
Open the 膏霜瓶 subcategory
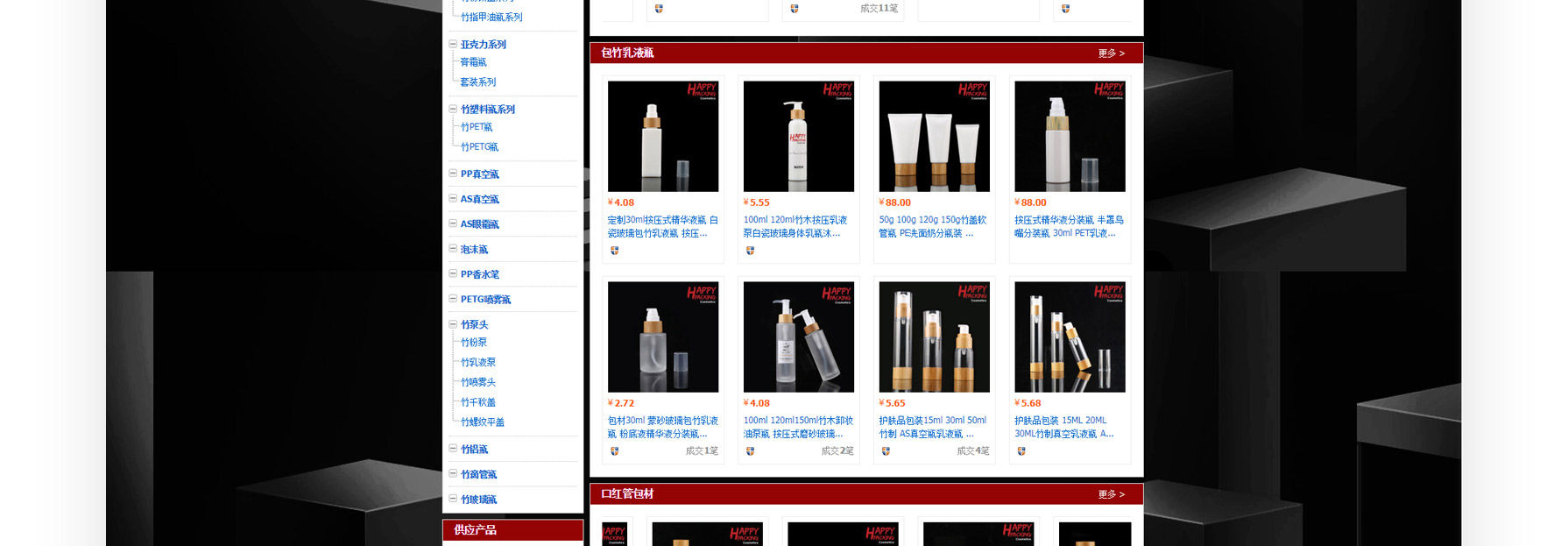pos(473,62)
